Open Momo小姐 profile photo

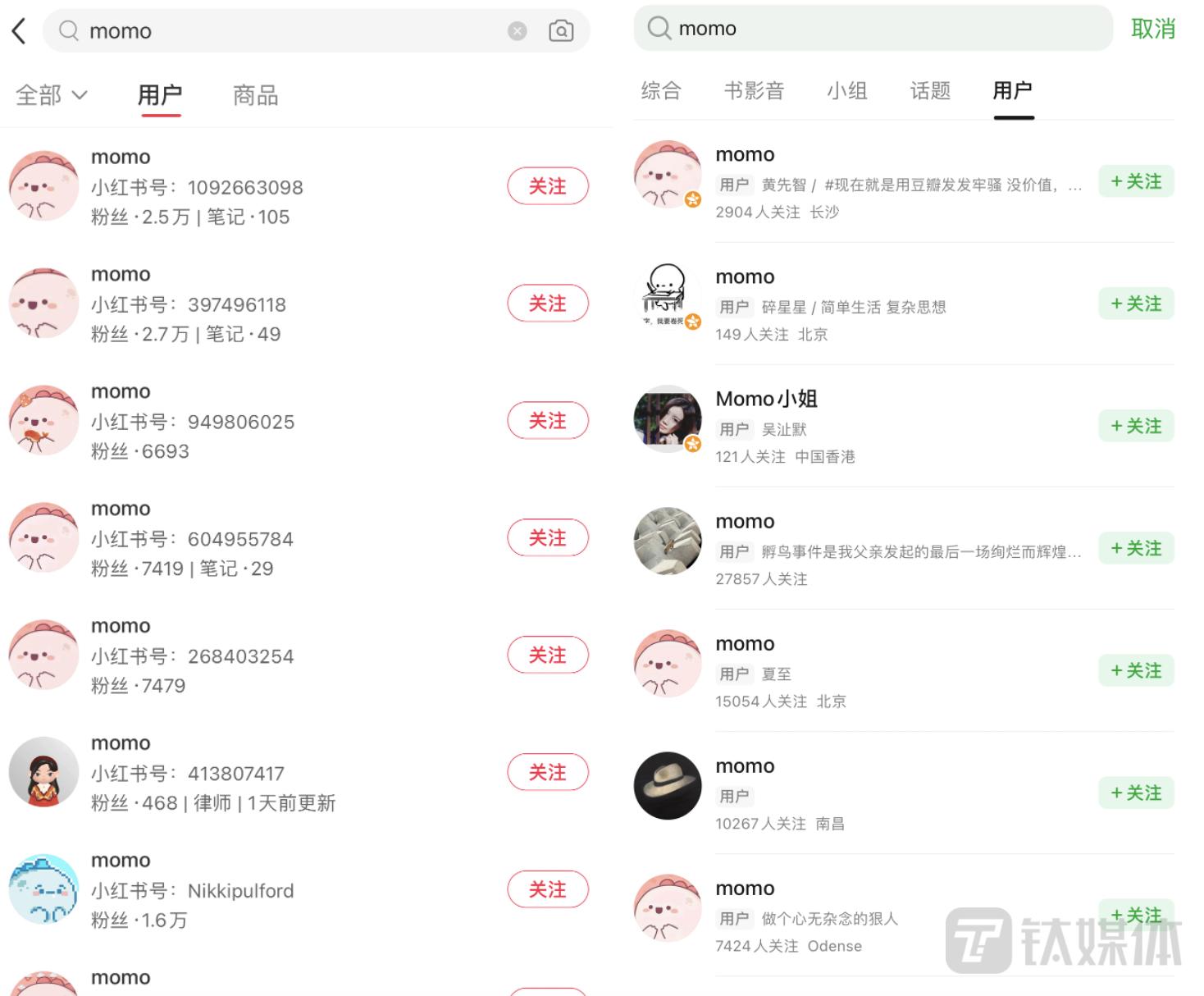pos(668,418)
